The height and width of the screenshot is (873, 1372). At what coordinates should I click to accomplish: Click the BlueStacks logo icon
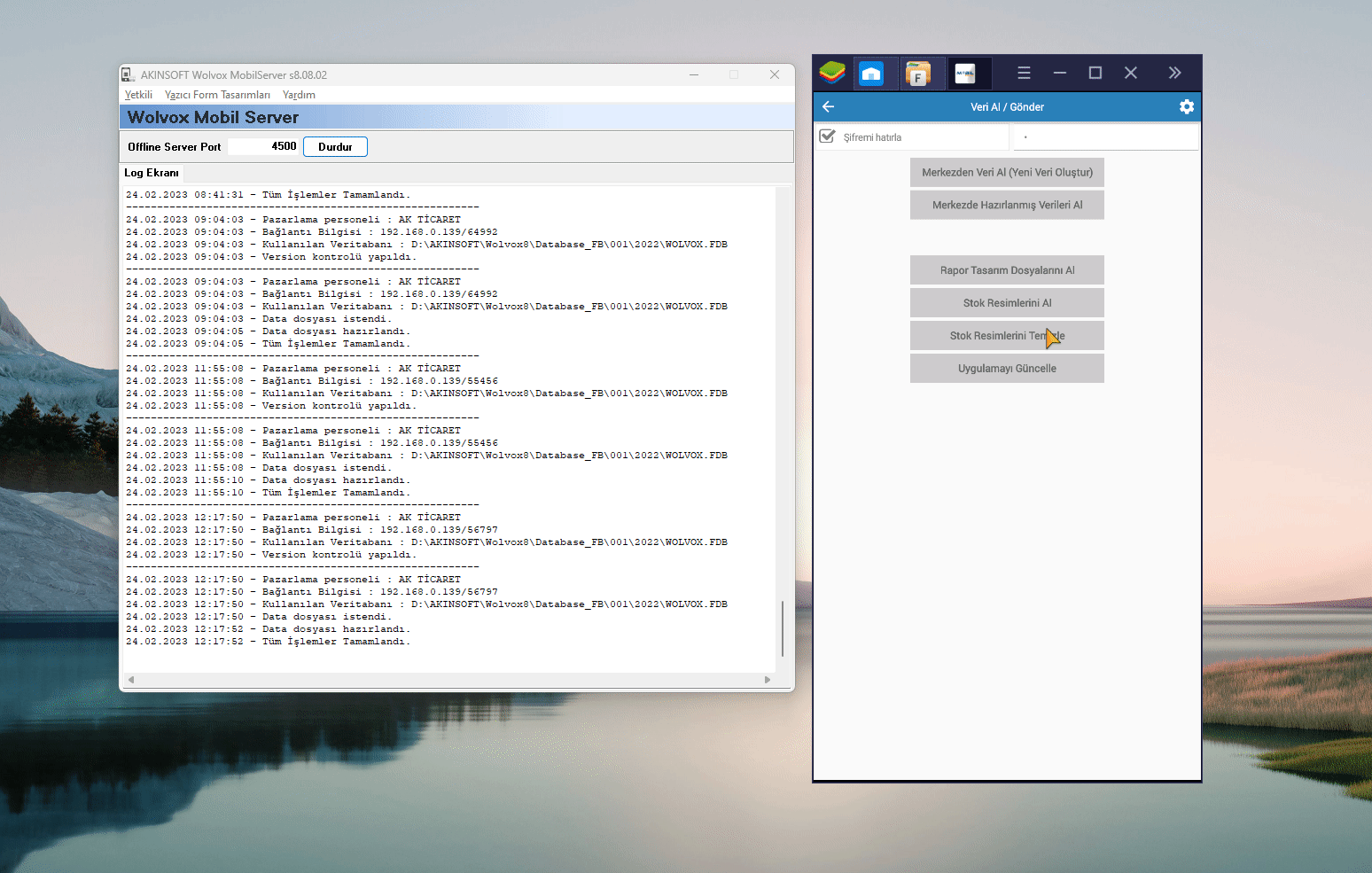[832, 73]
